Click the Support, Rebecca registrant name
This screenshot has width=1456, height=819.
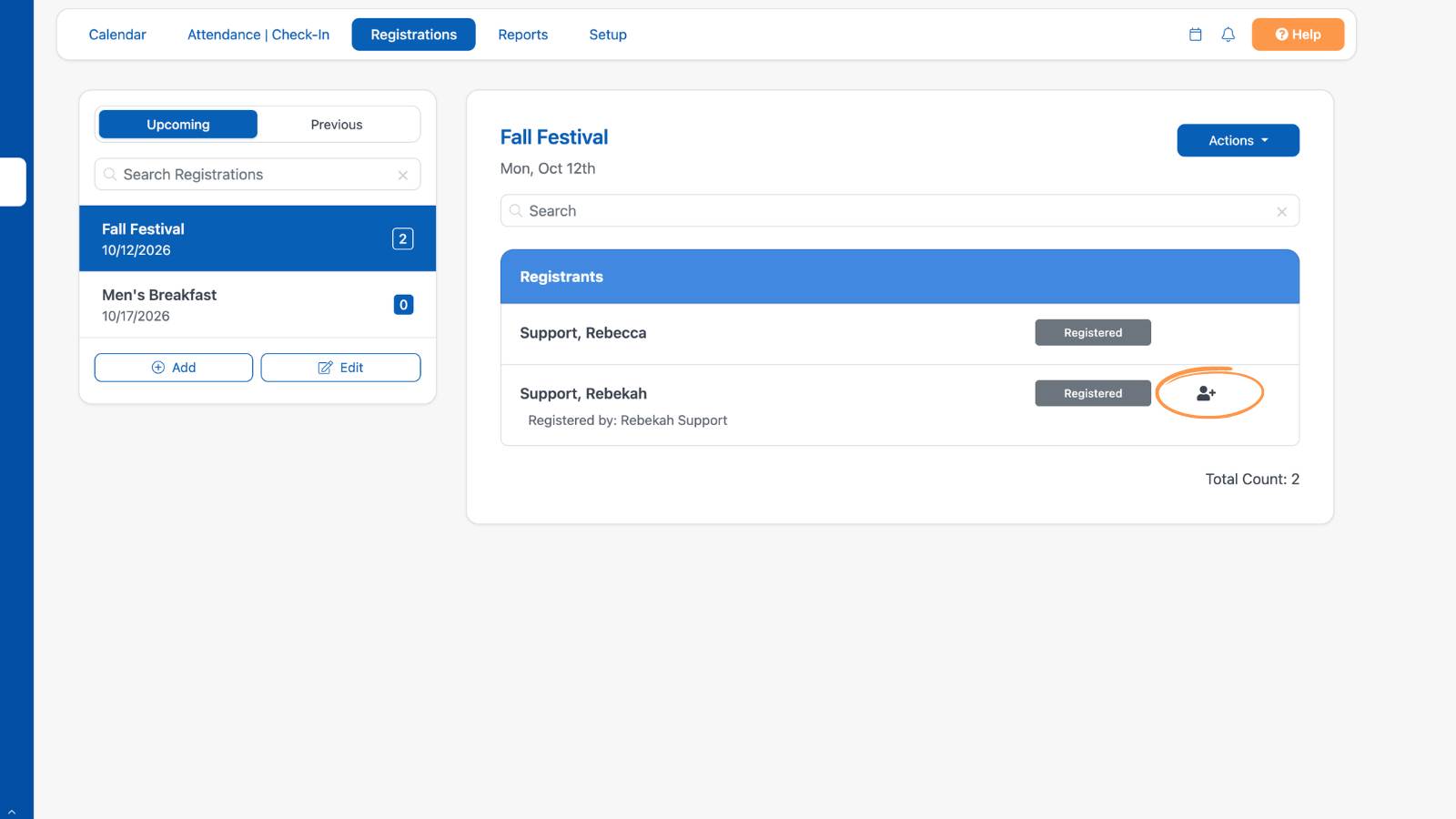(583, 333)
